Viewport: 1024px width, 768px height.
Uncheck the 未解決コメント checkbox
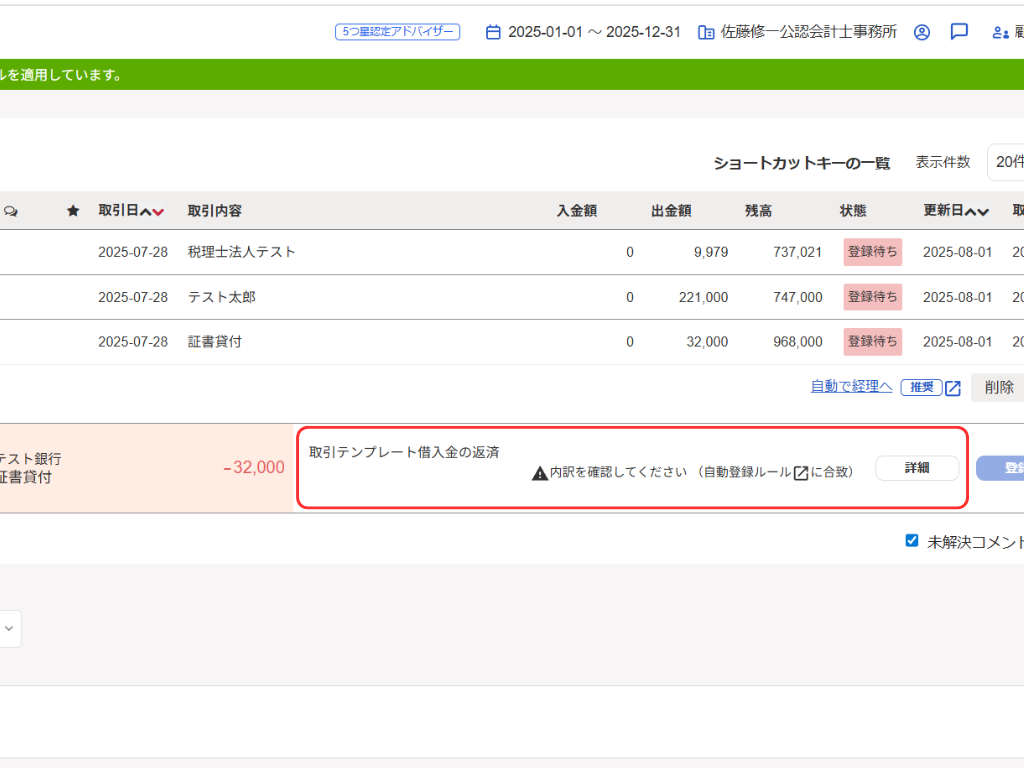pos(911,541)
